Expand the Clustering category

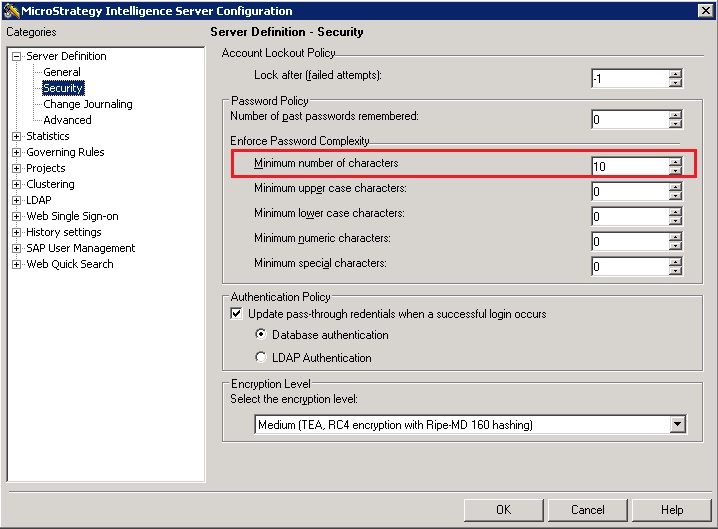(16, 185)
